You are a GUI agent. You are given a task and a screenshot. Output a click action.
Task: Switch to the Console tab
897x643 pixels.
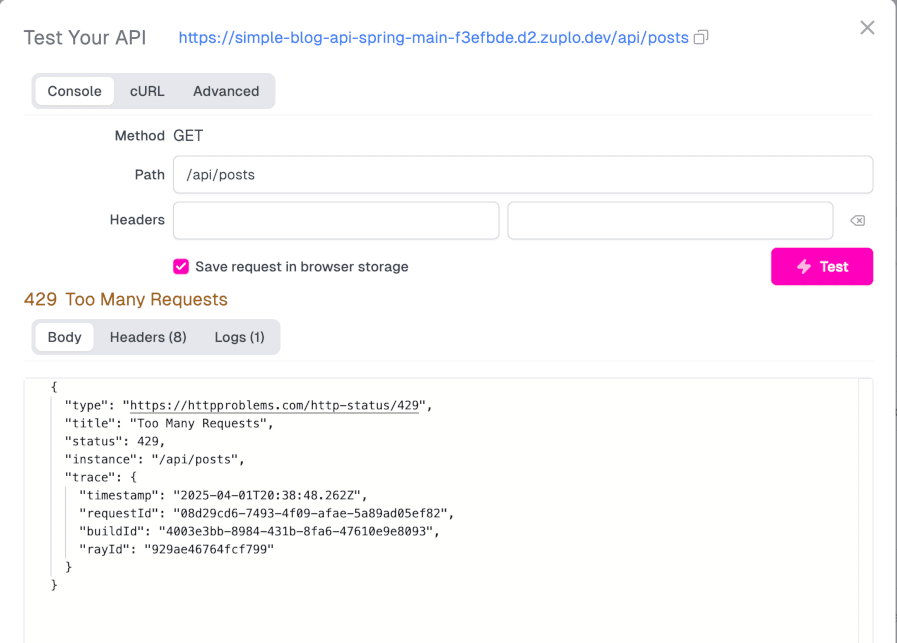[x=74, y=91]
